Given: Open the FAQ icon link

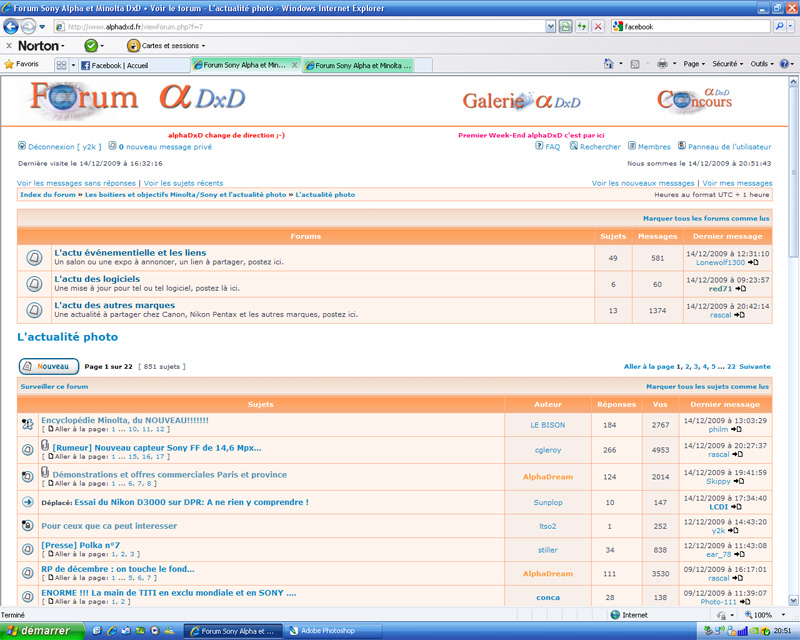Looking at the screenshot, I should pos(540,146).
